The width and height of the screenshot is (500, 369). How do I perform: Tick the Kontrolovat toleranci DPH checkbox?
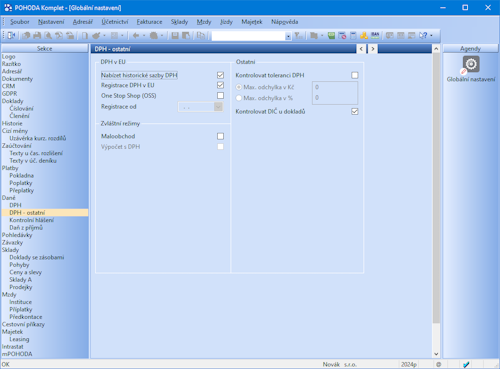click(x=355, y=75)
